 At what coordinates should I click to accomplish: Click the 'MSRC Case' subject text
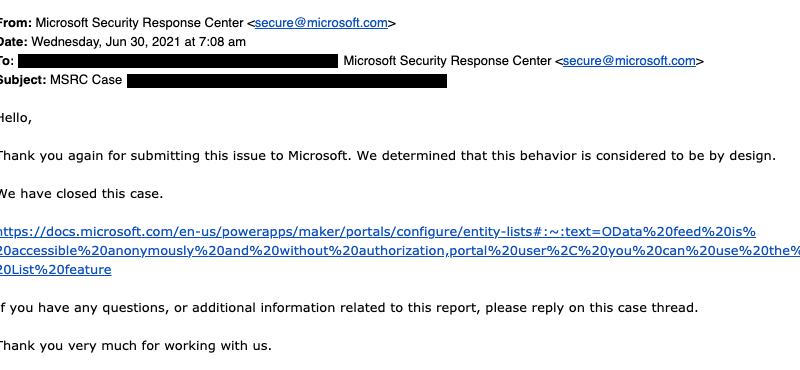point(86,81)
